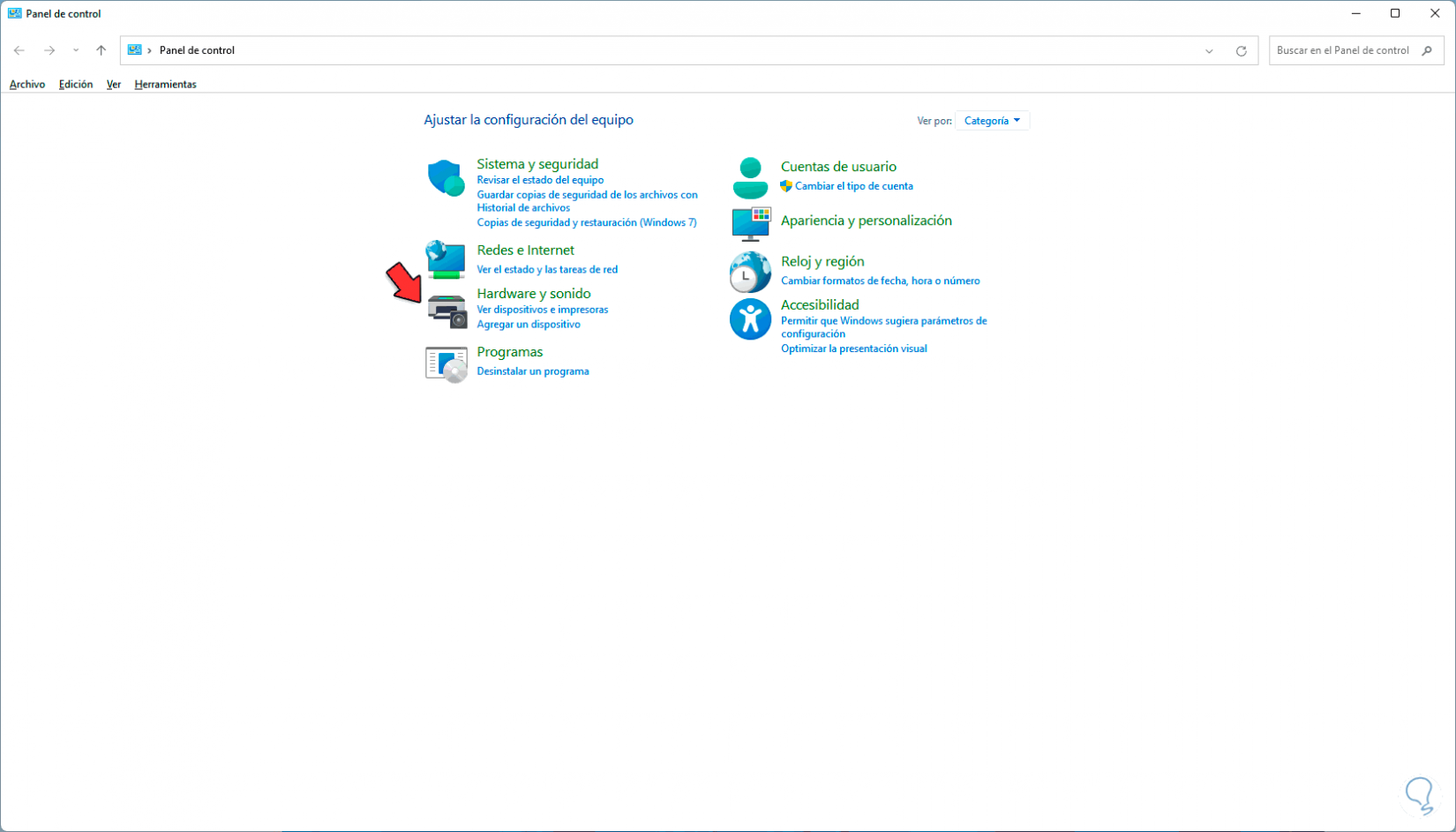Image resolution: width=1456 pixels, height=832 pixels.
Task: Open the Ver menu
Action: click(114, 85)
